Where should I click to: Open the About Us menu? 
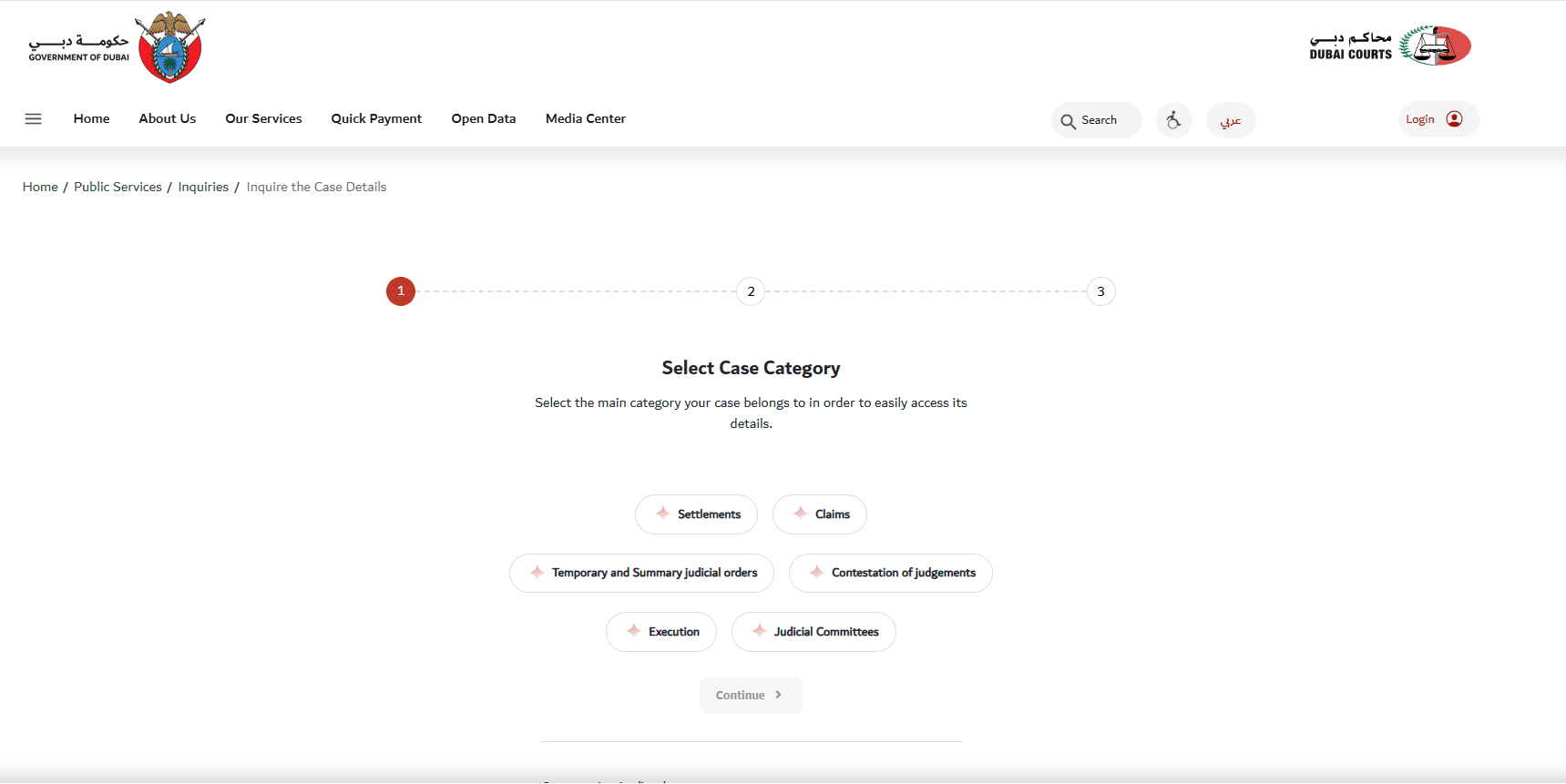[x=168, y=118]
